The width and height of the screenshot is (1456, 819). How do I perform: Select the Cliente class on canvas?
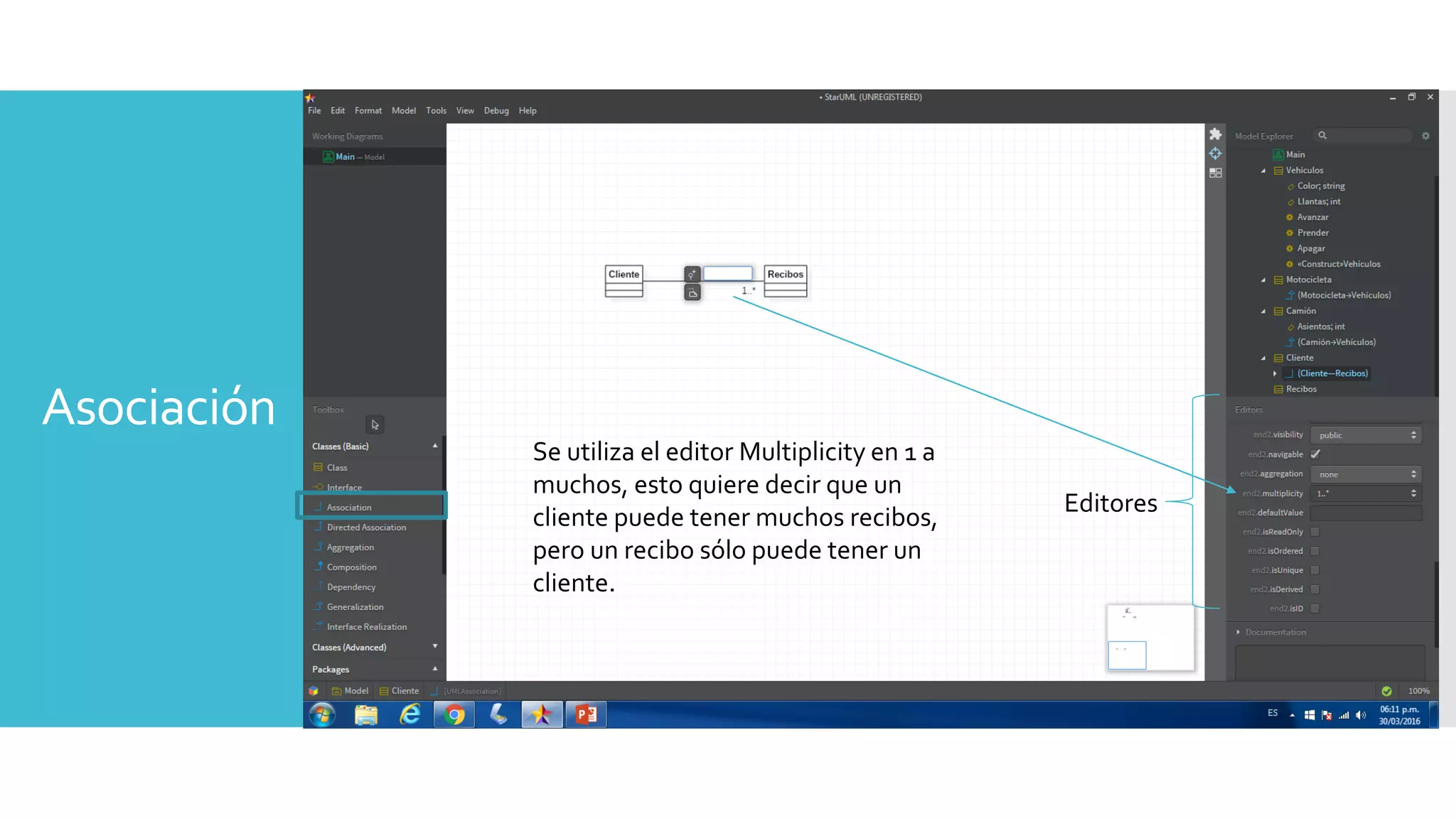[623, 282]
